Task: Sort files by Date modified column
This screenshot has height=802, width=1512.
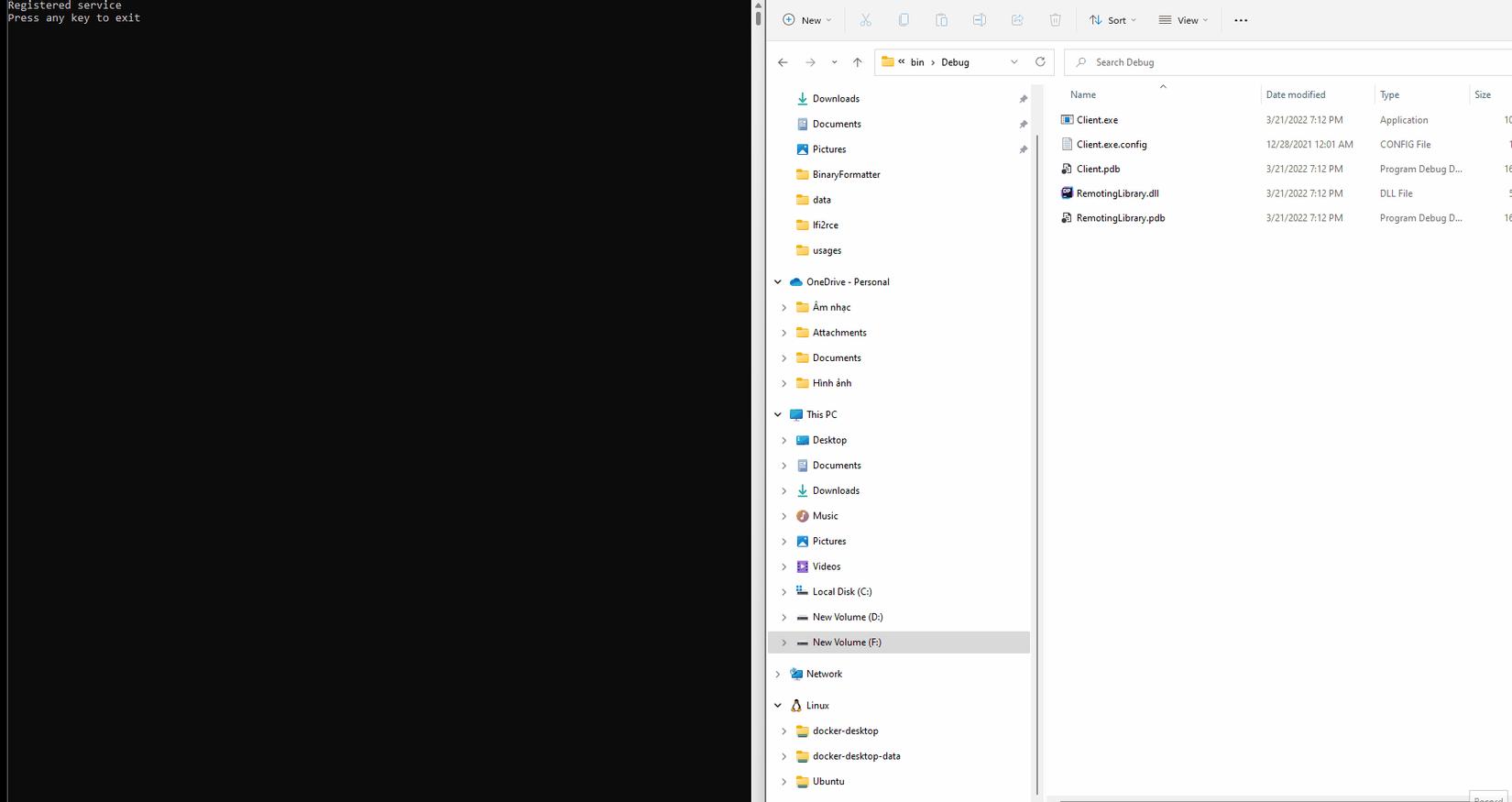Action: point(1317,94)
